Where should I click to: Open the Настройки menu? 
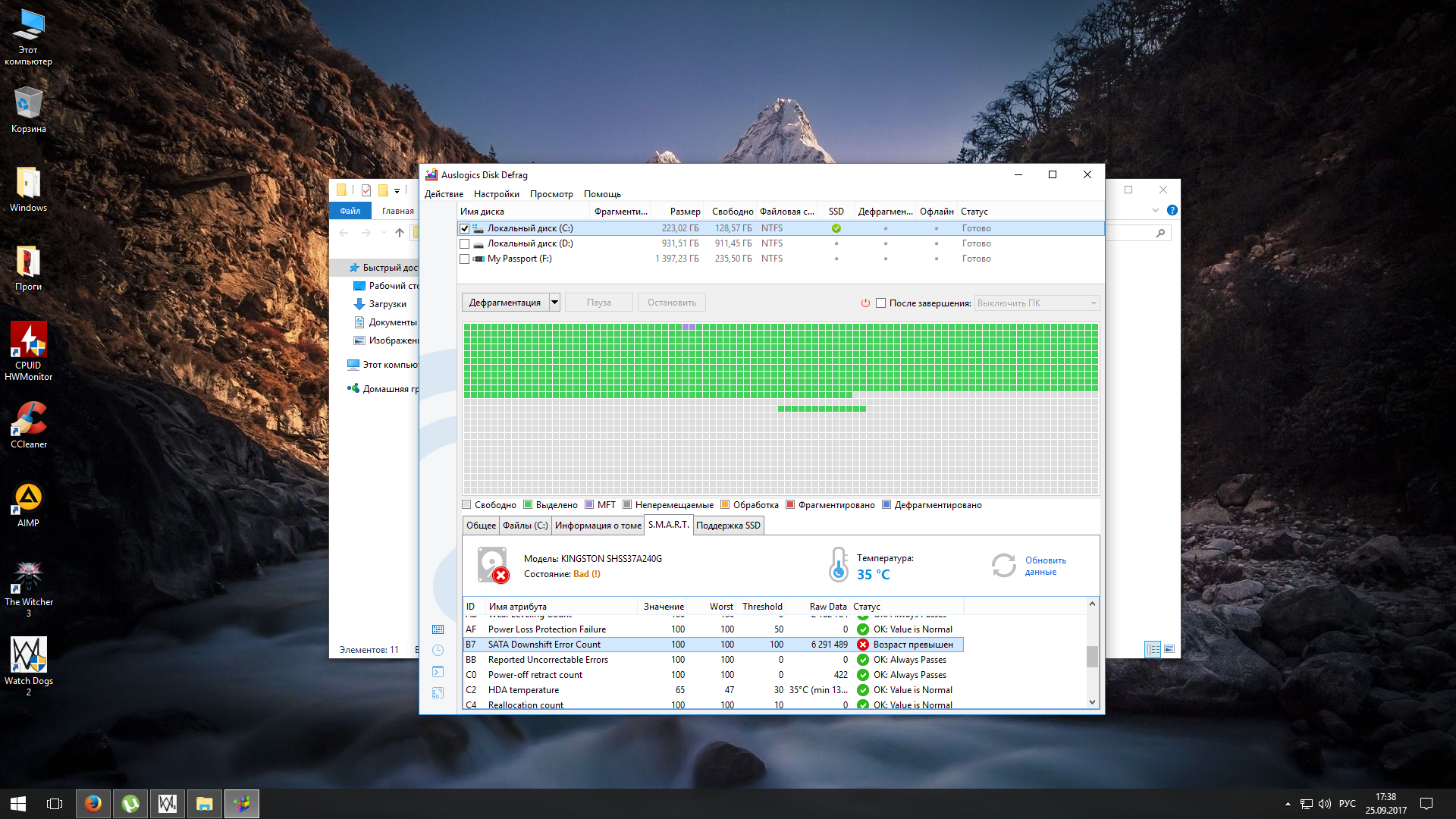[x=496, y=194]
